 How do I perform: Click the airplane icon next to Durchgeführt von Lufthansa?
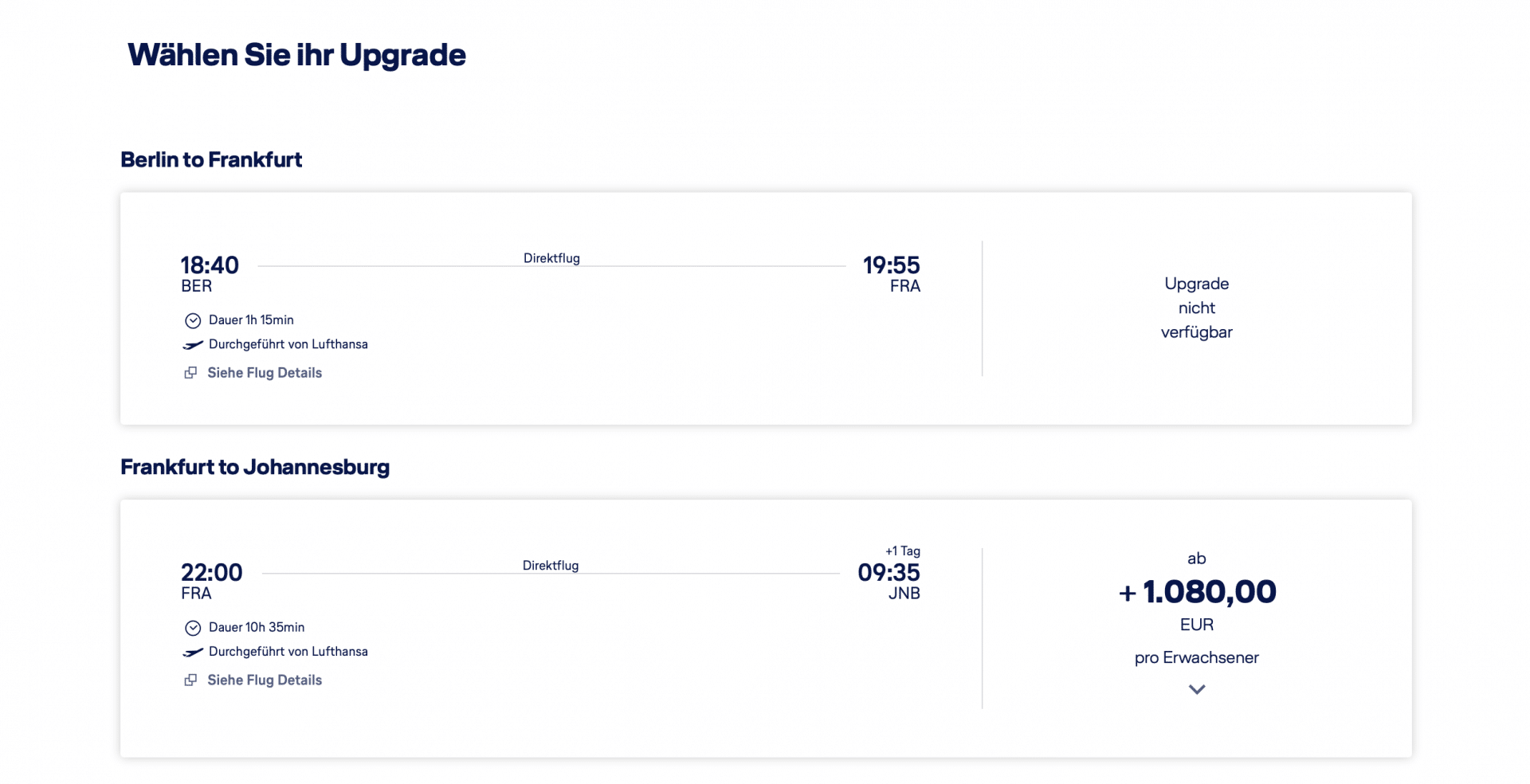click(191, 344)
